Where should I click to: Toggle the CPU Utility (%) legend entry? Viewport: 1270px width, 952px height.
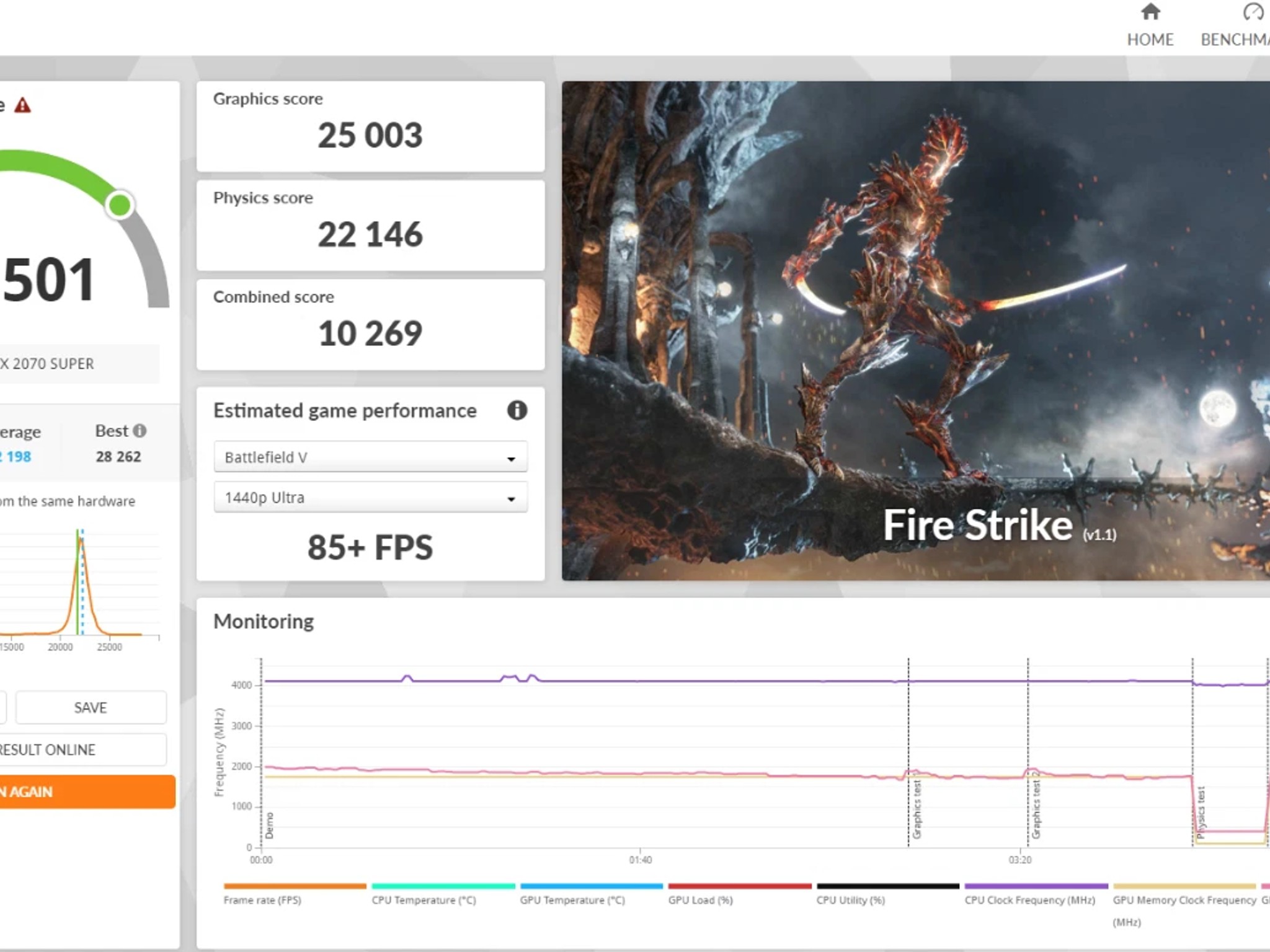coord(887,894)
